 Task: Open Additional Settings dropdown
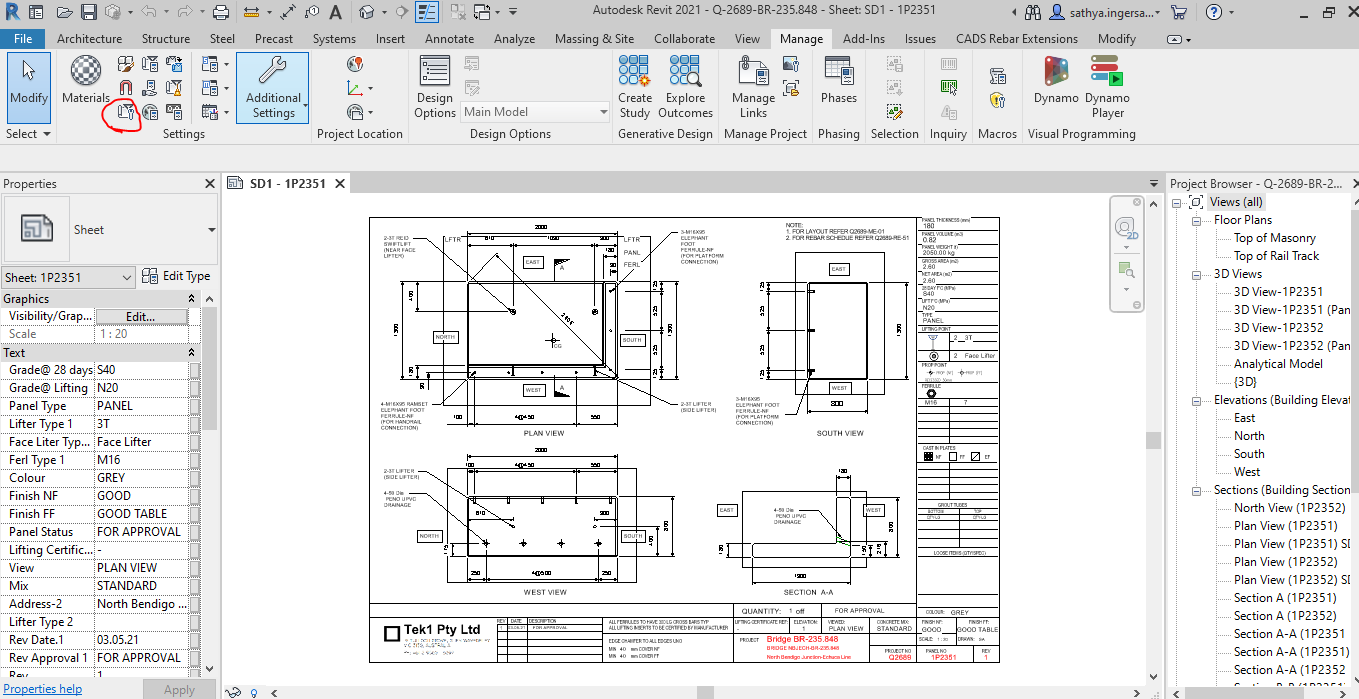273,87
